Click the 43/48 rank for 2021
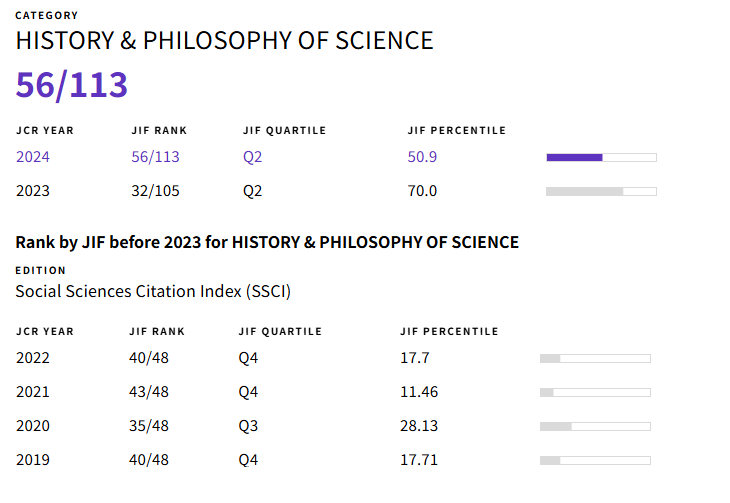Image resolution: width=730 pixels, height=503 pixels. click(x=149, y=392)
